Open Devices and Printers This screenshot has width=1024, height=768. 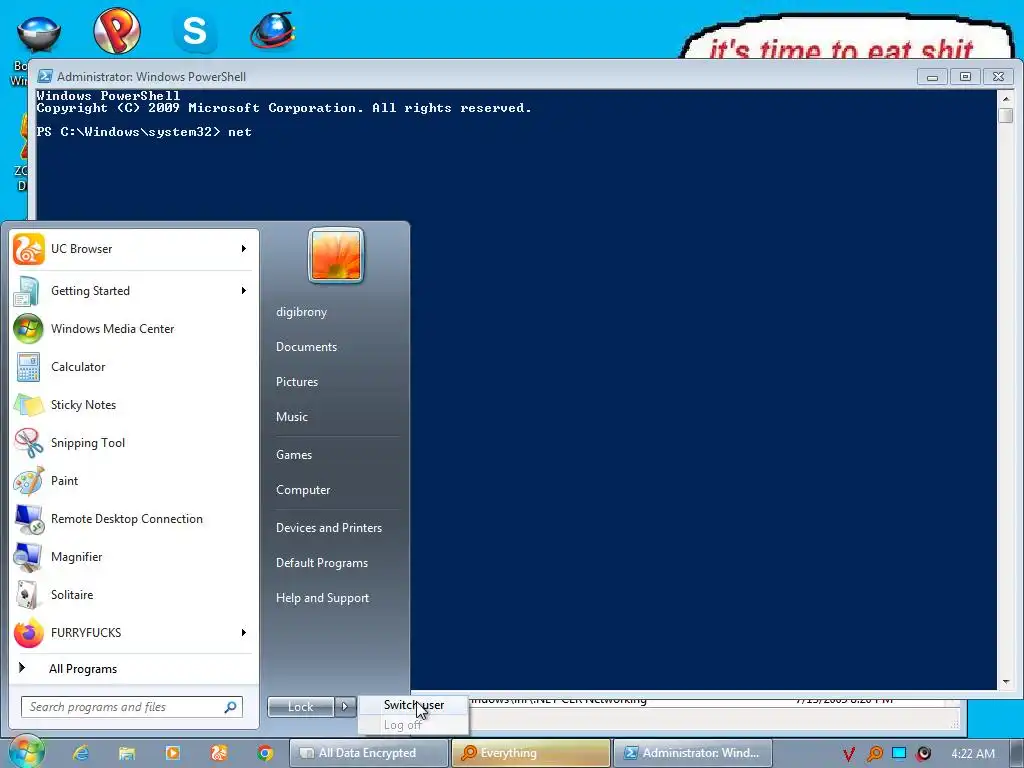[x=328, y=528]
